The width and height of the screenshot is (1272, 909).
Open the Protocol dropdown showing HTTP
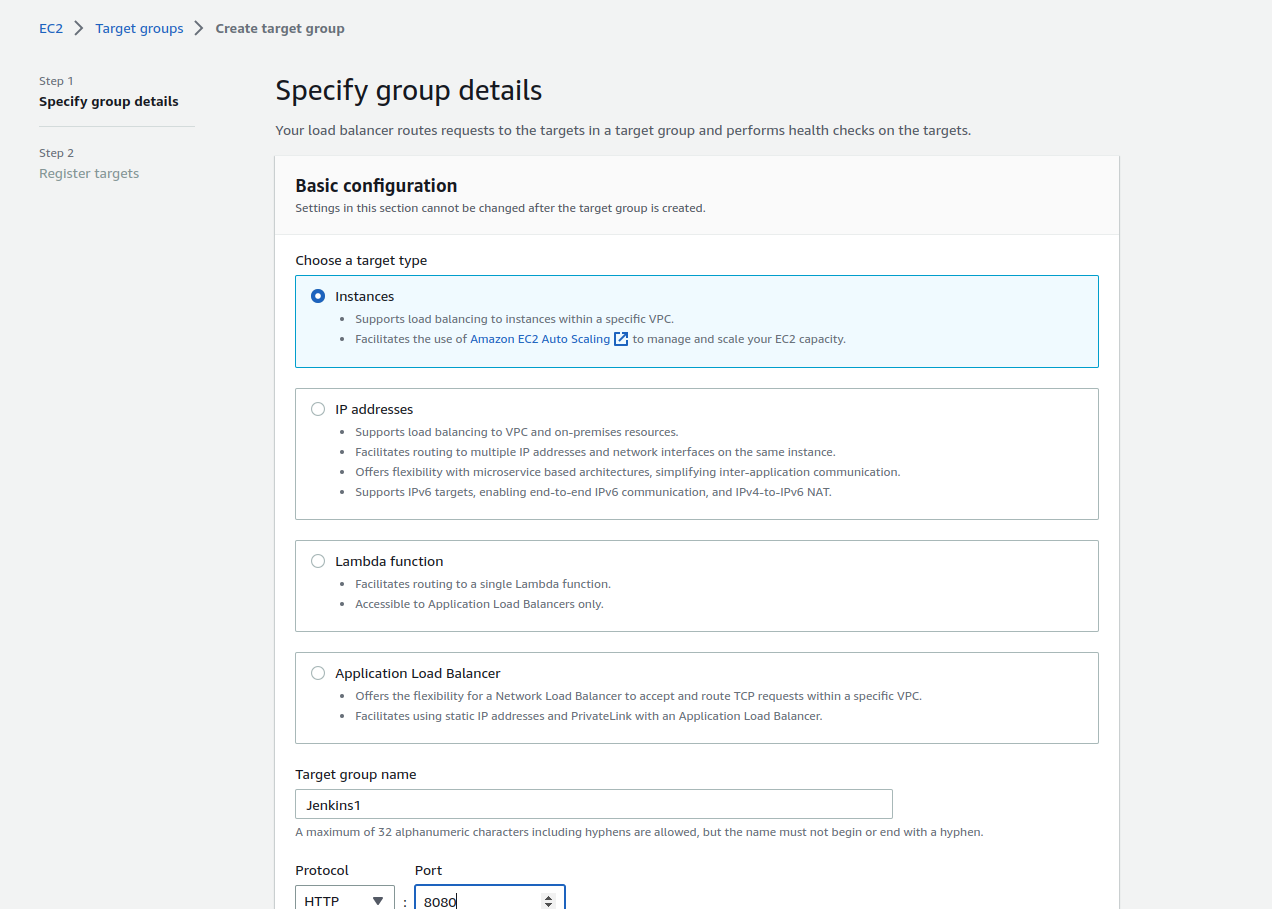(x=344, y=900)
